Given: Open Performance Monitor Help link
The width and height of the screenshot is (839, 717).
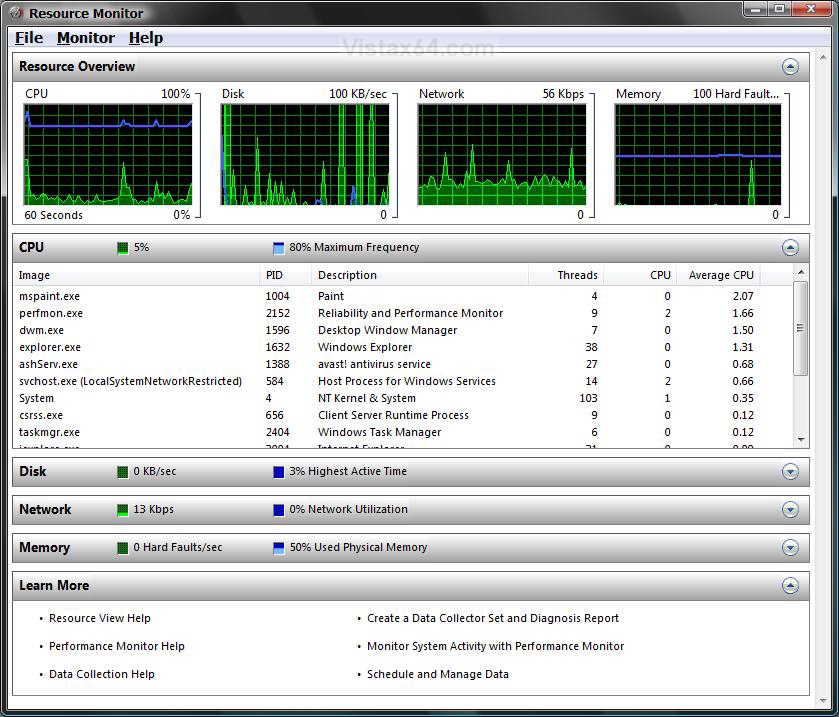Looking at the screenshot, I should (117, 646).
